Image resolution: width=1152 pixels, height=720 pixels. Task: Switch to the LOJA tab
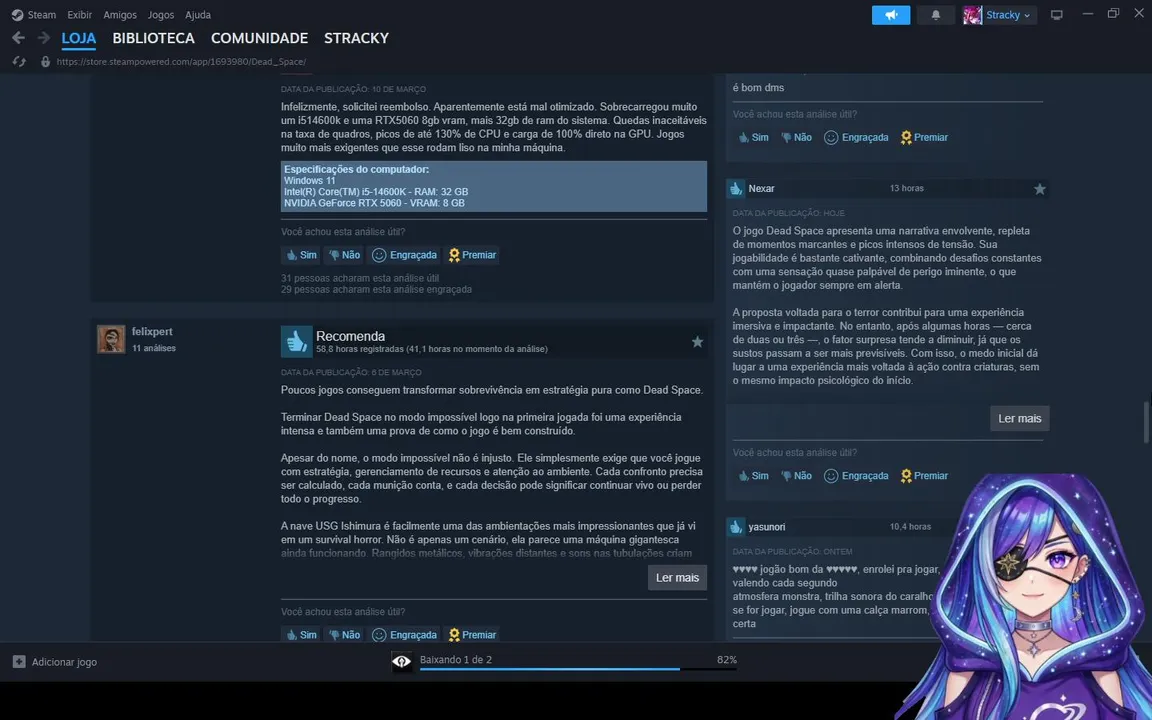point(79,38)
